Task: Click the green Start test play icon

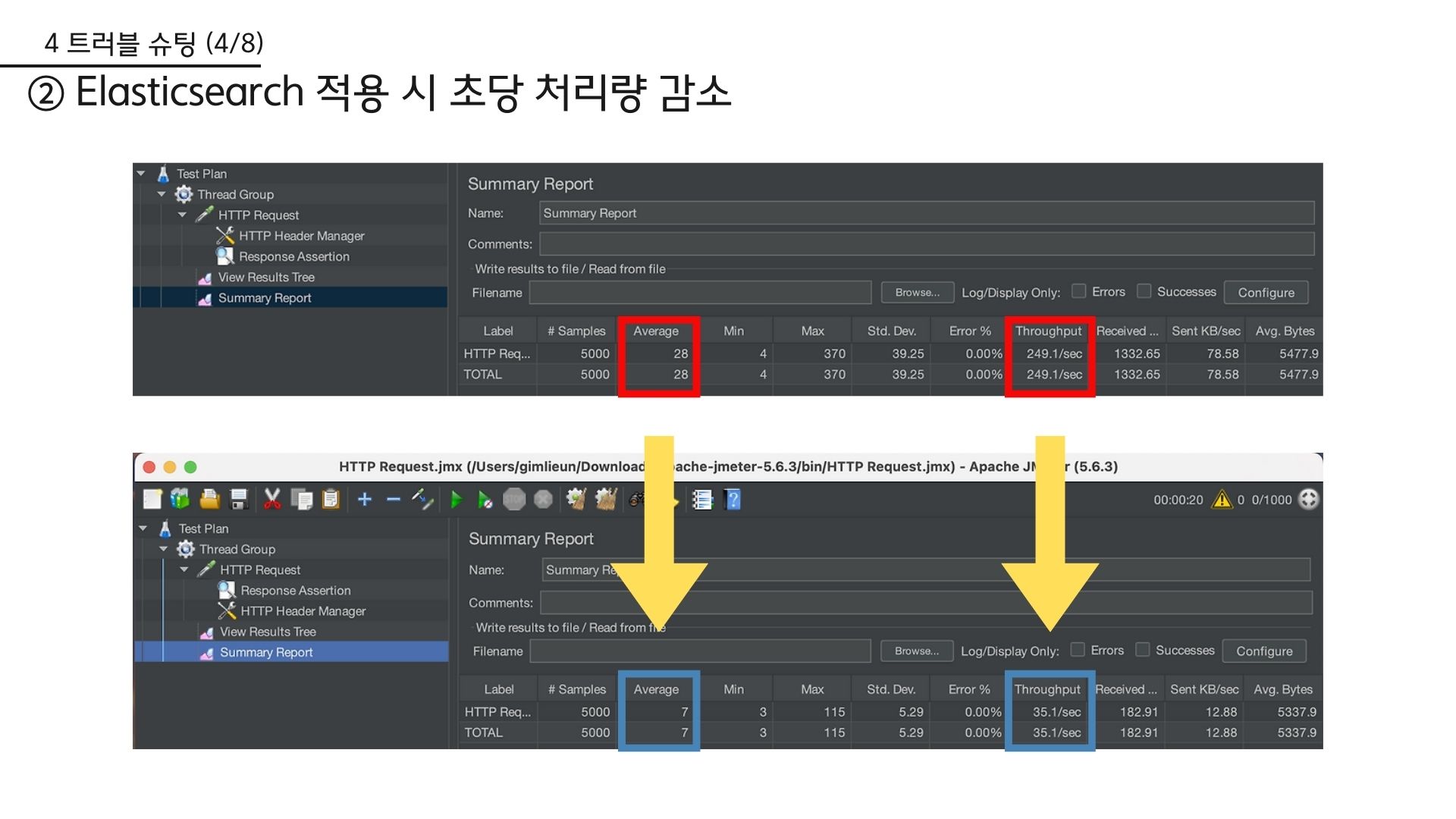Action: (x=457, y=499)
